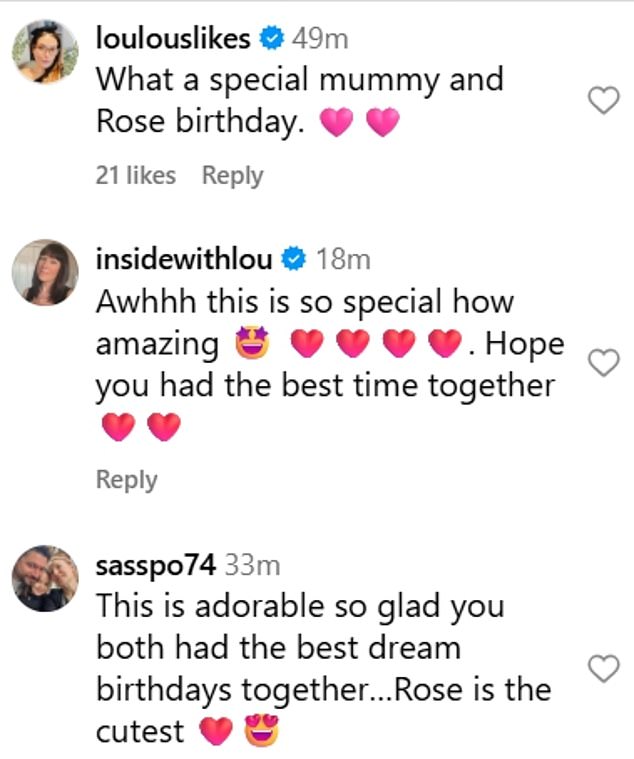
Task: Click the 33m timestamp
Action: pos(252,565)
